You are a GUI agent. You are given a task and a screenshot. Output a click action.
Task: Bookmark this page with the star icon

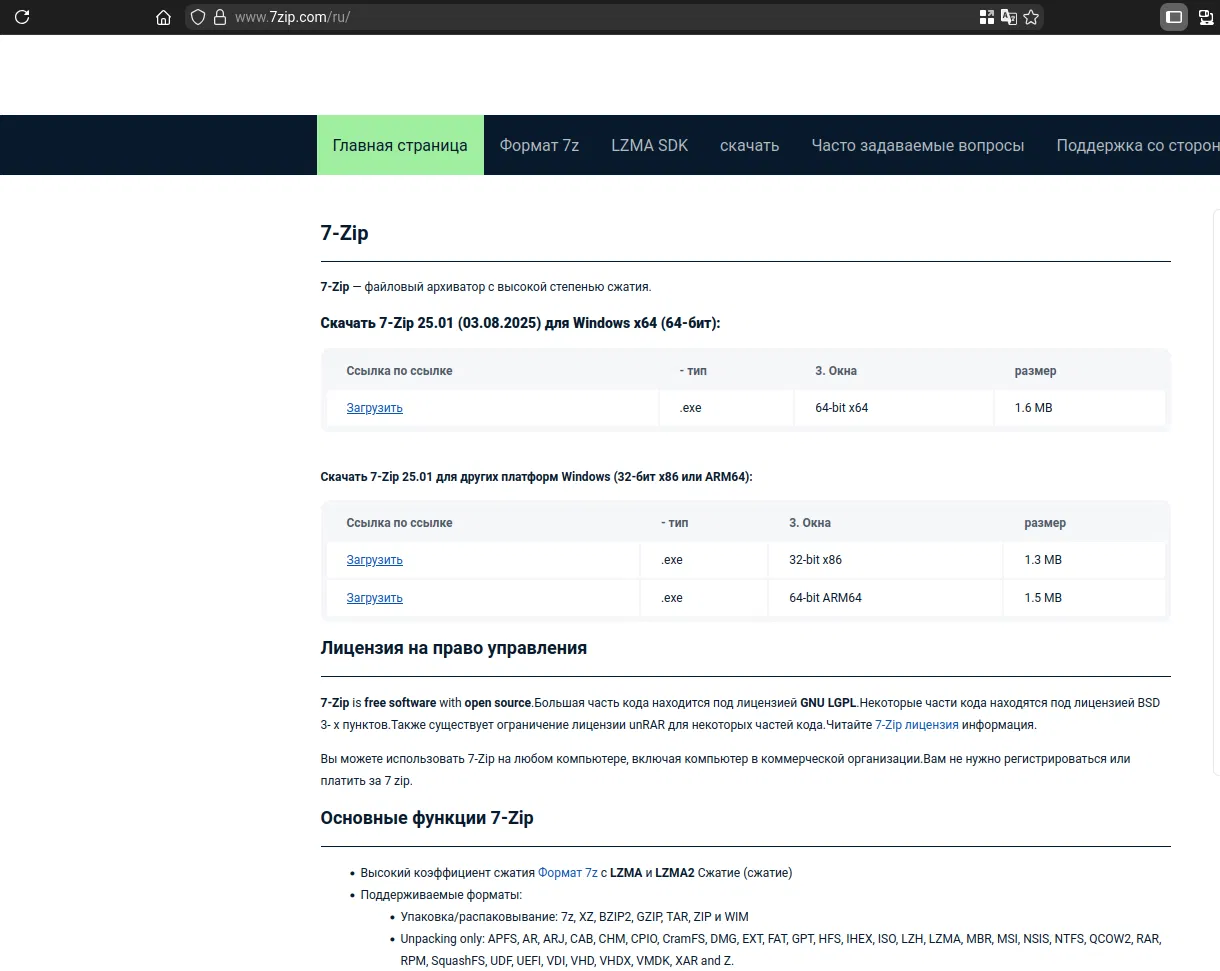[1031, 17]
